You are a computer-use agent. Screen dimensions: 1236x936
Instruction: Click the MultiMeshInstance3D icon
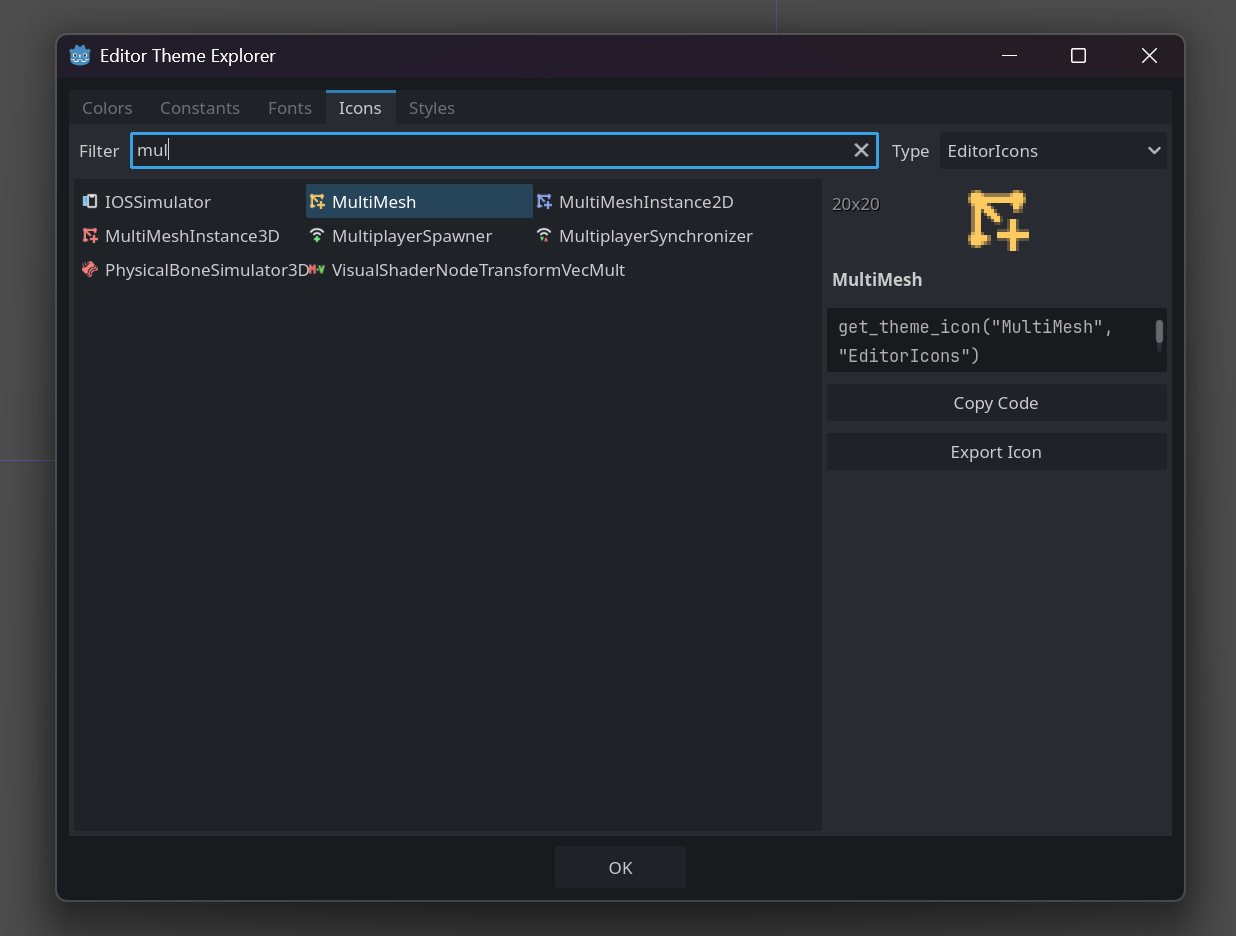pos(90,236)
